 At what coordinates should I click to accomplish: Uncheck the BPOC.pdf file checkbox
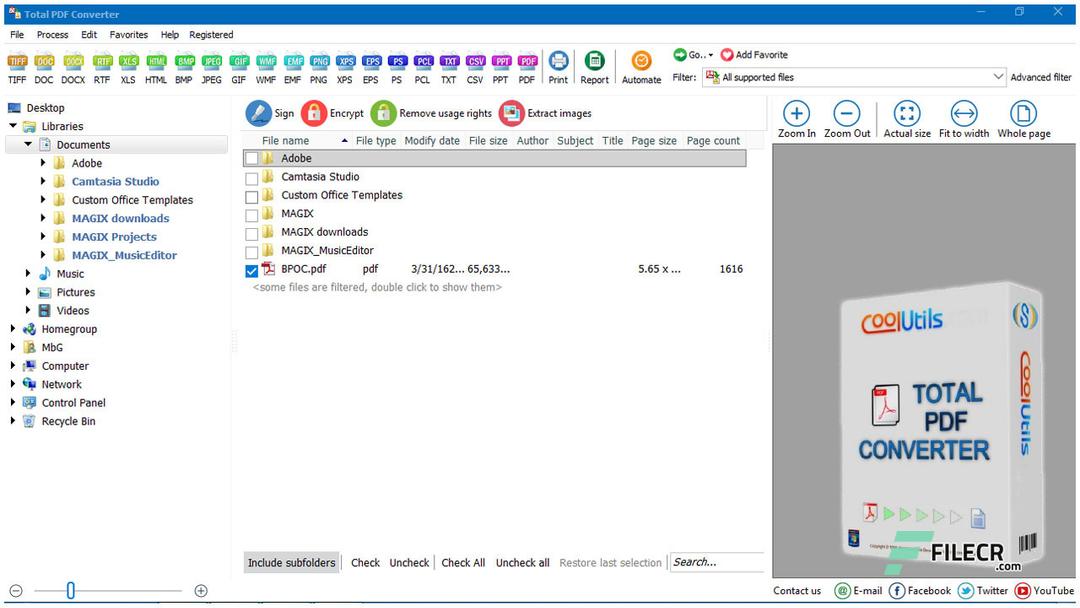pos(252,270)
